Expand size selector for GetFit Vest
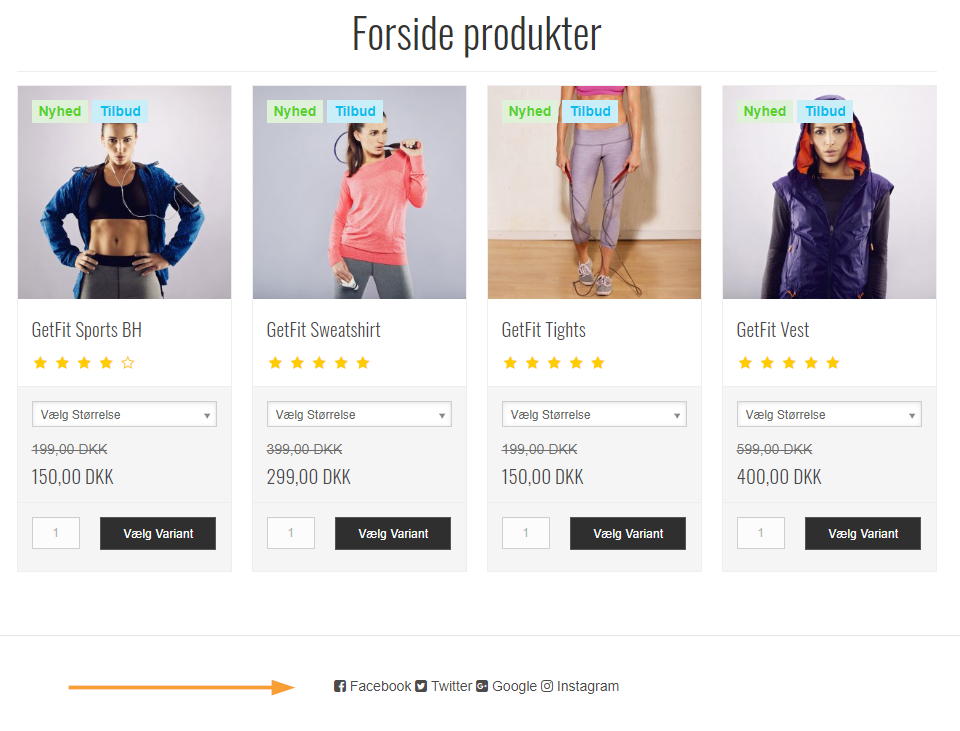 click(830, 414)
